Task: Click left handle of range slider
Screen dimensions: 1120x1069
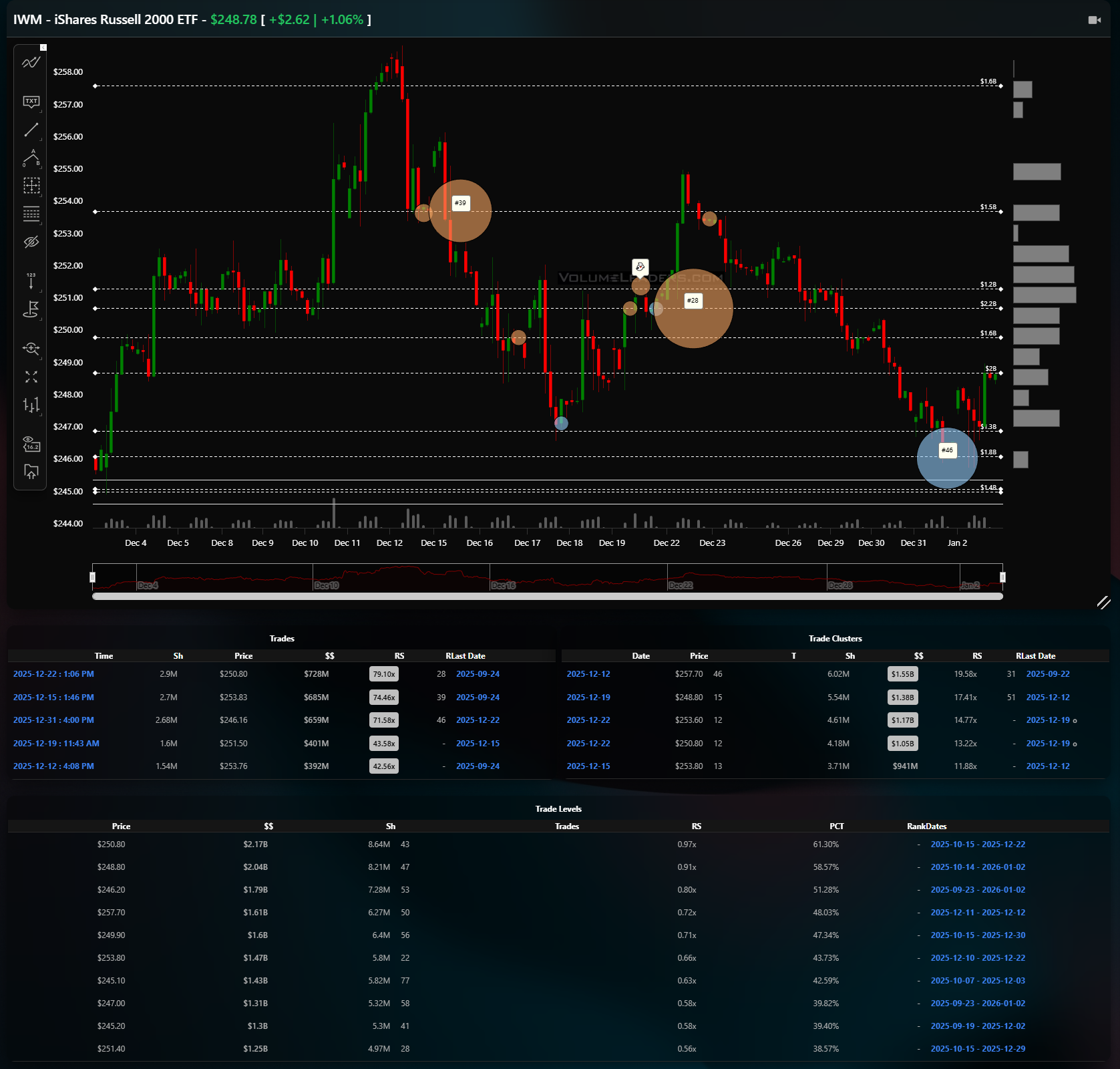Action: point(93,577)
